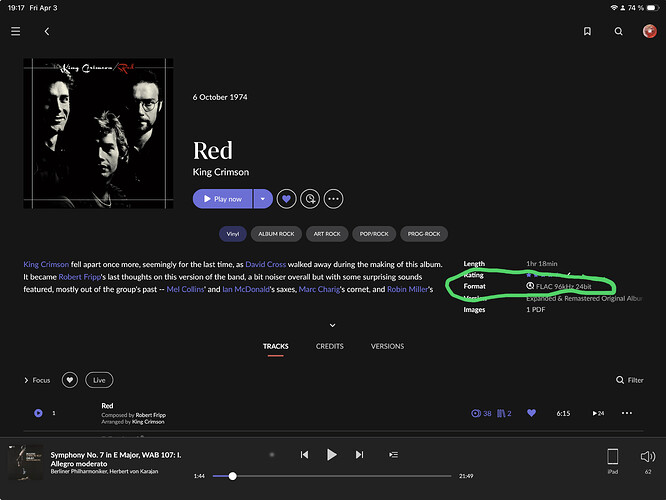Open the ALBUM ROCK genre tag
The width and height of the screenshot is (666, 500).
pyautogui.click(x=276, y=234)
